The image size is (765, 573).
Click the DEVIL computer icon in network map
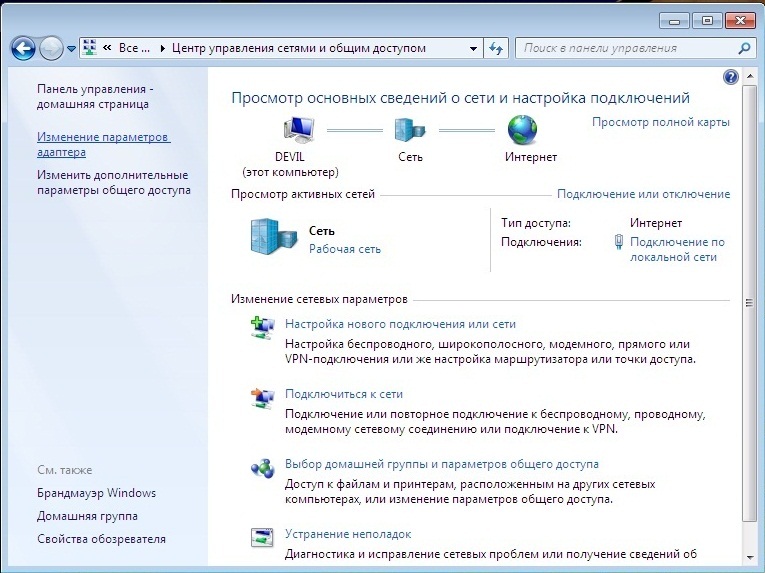coord(299,129)
